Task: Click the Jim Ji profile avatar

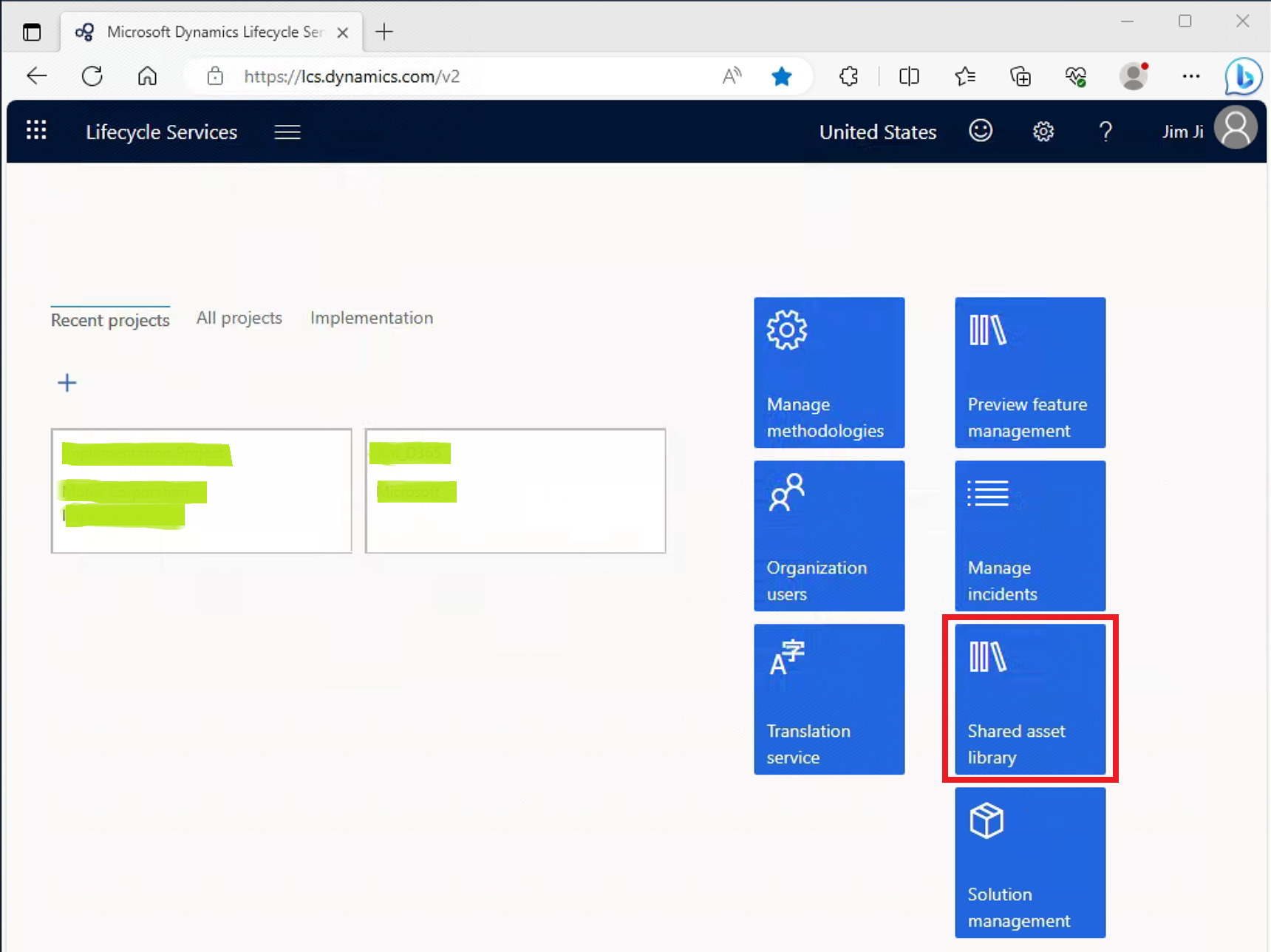Action: click(x=1236, y=128)
